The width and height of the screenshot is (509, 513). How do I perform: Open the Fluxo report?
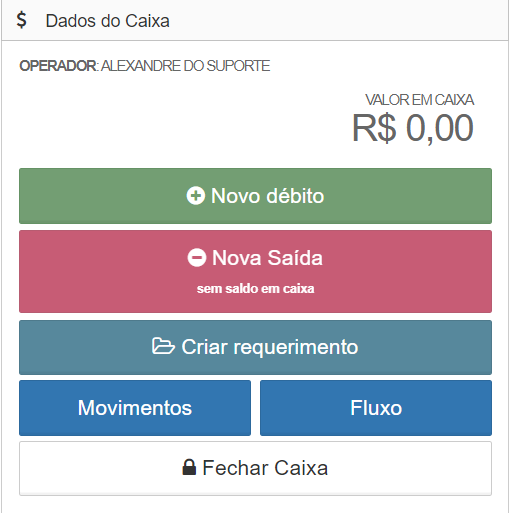[x=376, y=408]
